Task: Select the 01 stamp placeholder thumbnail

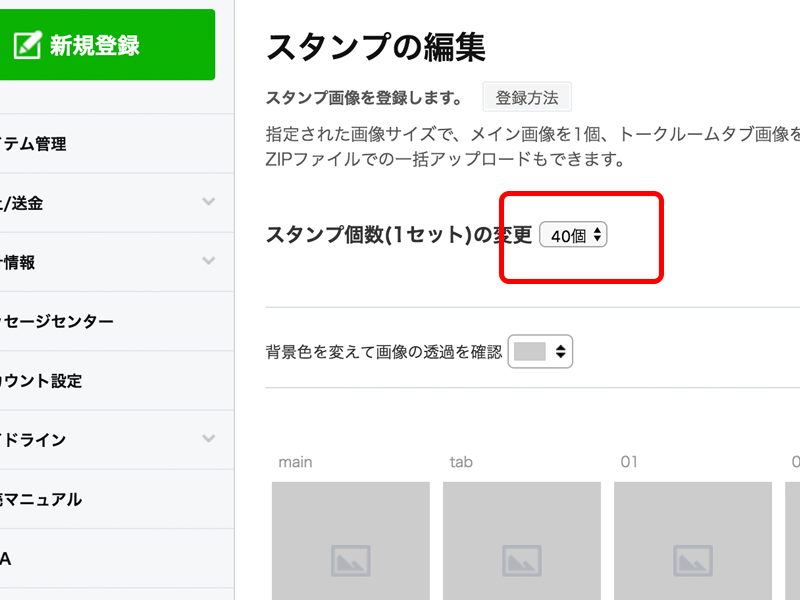Action: coord(693,541)
